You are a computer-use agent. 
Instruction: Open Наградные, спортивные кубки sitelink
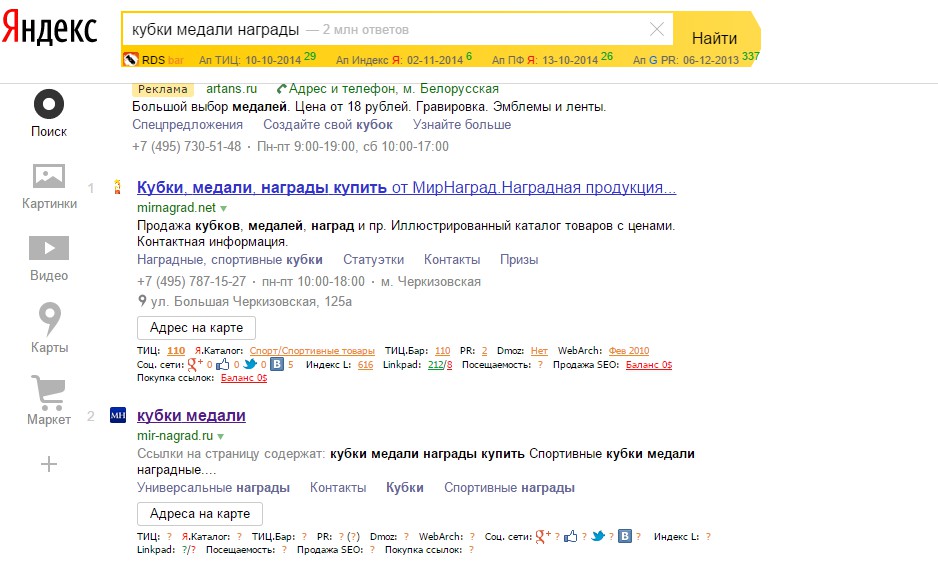pos(230,259)
